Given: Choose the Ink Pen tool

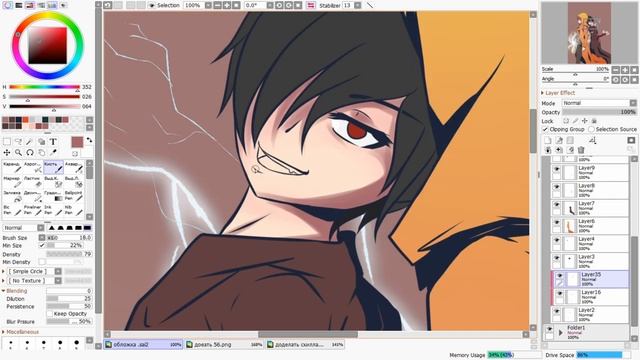Looking at the screenshot, I should [x=53, y=210].
